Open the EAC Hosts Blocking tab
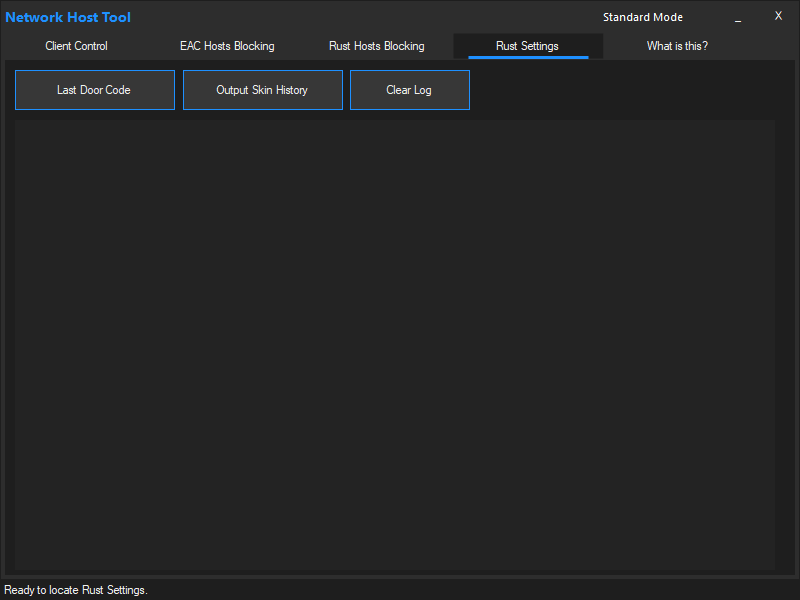Image resolution: width=800 pixels, height=600 pixels. pos(226,46)
